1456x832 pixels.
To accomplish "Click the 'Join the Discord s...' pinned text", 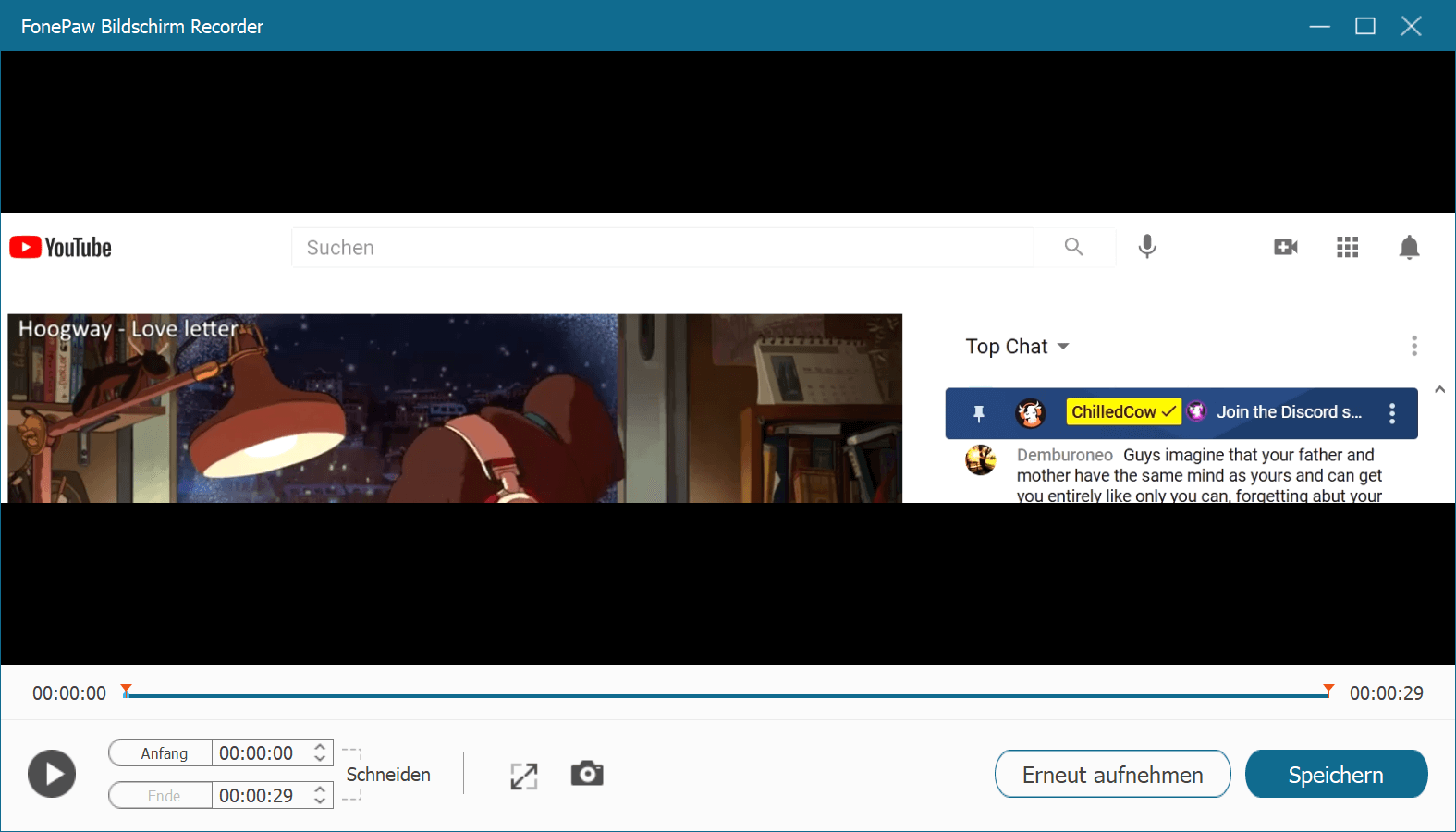I will click(1290, 412).
